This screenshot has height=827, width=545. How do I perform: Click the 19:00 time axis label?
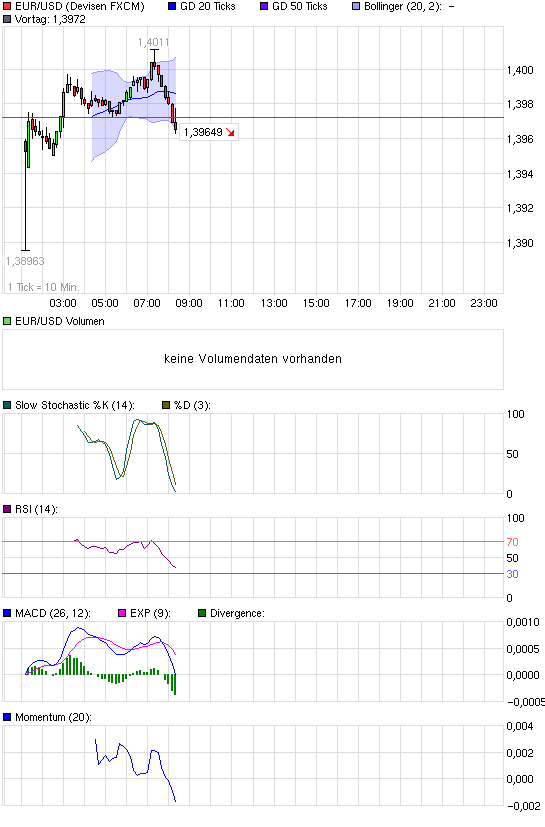tap(400, 303)
